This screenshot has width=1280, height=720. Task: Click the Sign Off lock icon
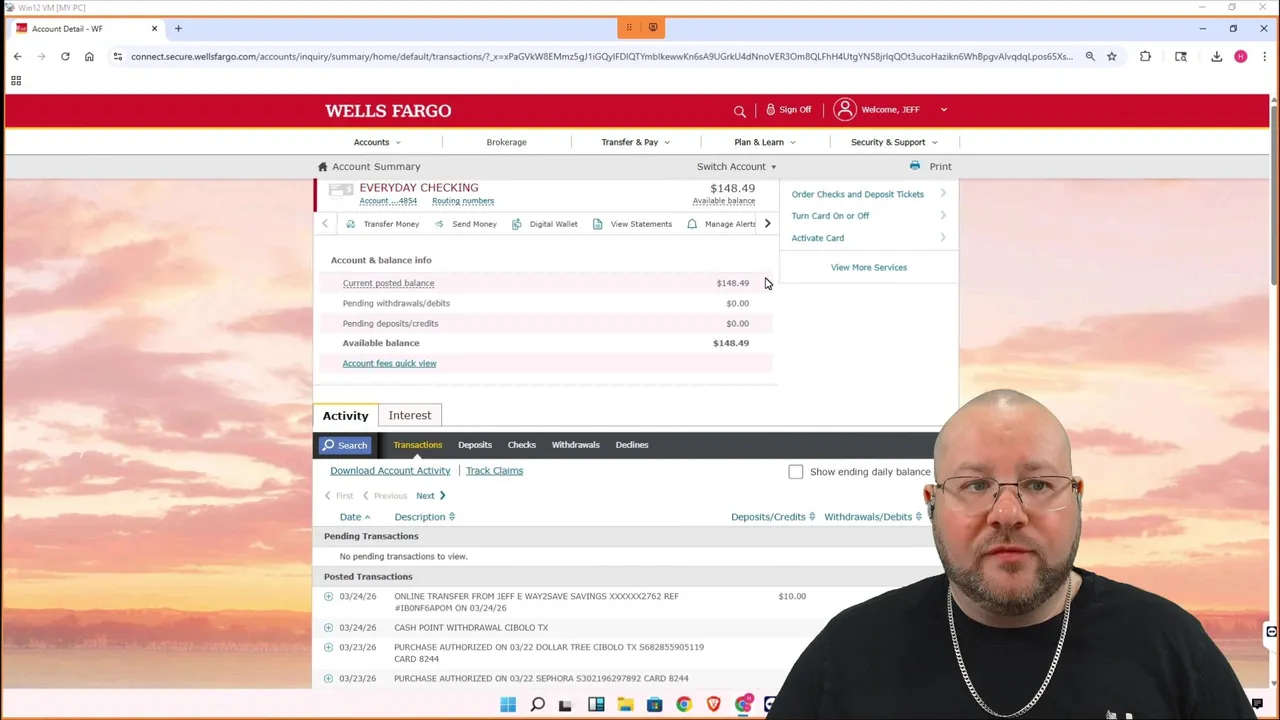click(x=770, y=109)
